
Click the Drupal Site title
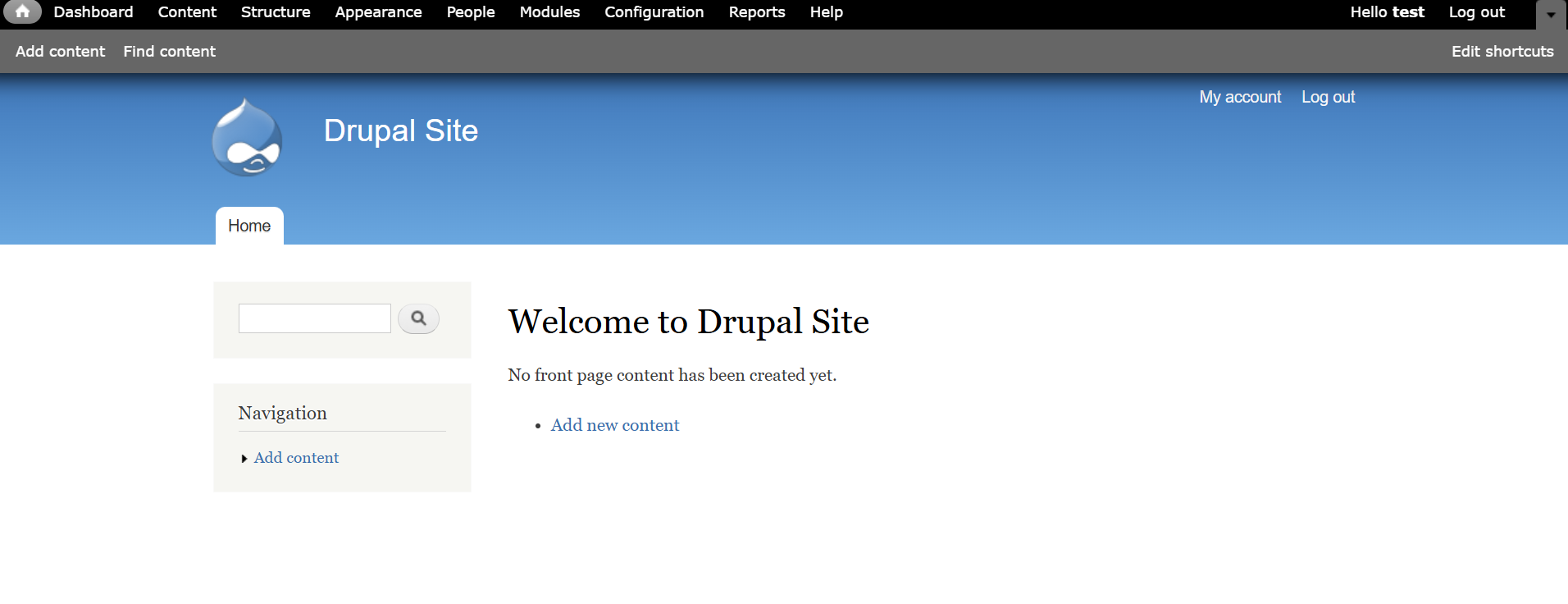click(x=400, y=130)
